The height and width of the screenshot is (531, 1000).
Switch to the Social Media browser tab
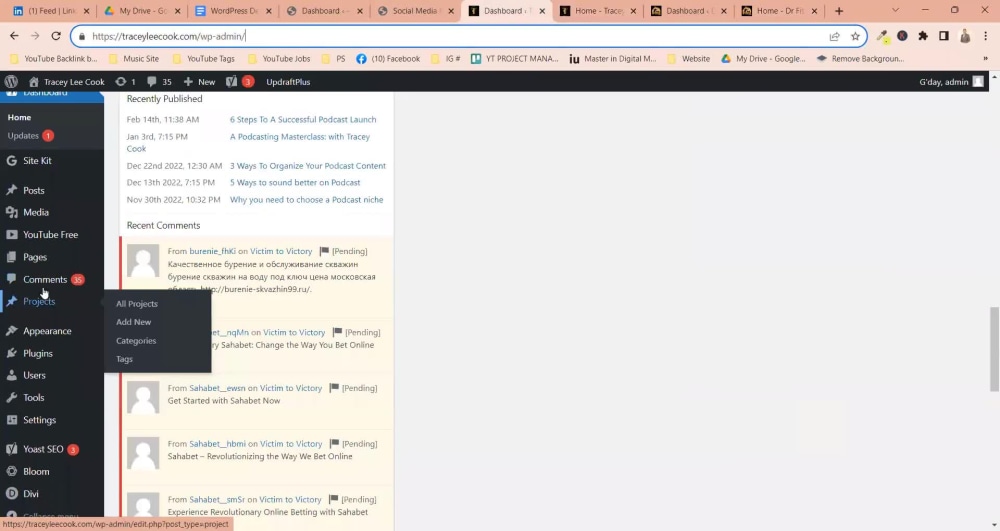point(415,11)
